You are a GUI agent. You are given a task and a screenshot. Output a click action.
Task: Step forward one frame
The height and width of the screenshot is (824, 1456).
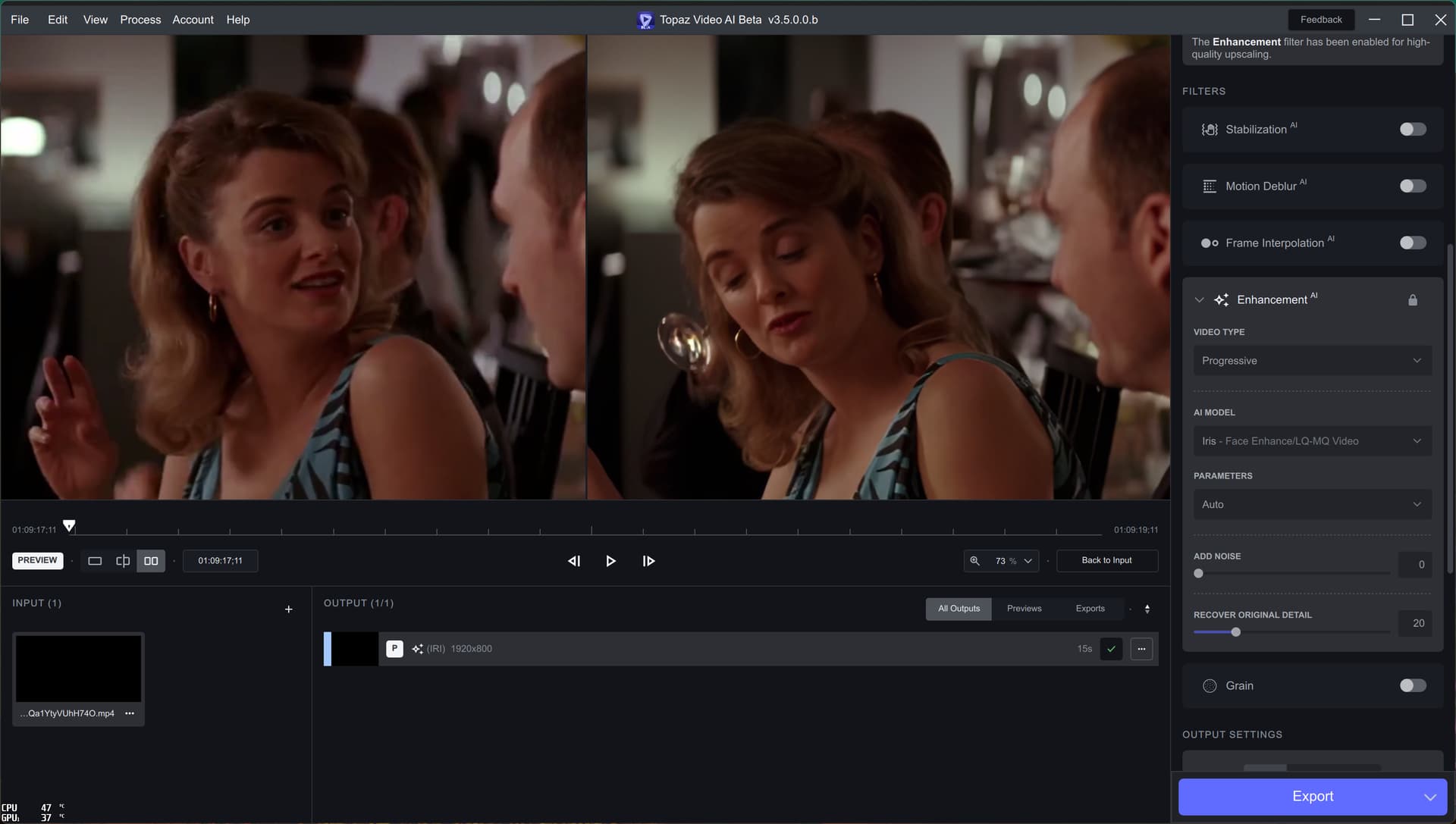(648, 561)
